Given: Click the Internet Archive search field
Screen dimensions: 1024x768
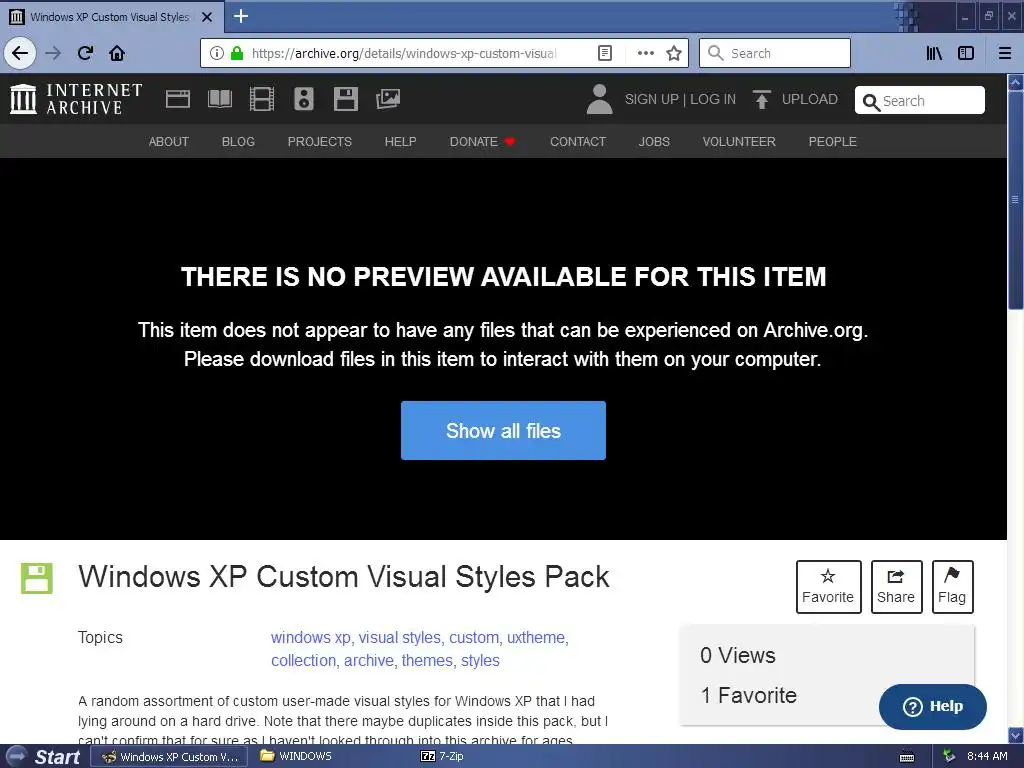Looking at the screenshot, I should (920, 101).
